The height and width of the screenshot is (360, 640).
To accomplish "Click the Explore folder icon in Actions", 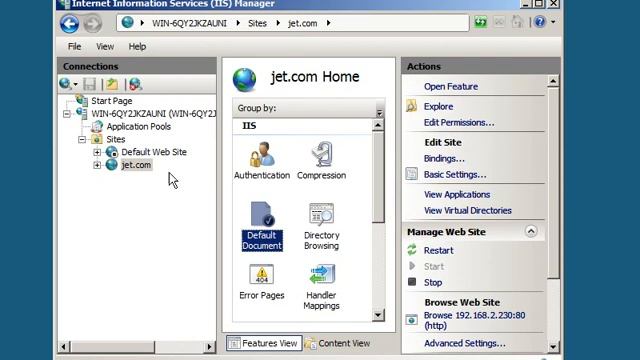I will click(x=411, y=106).
